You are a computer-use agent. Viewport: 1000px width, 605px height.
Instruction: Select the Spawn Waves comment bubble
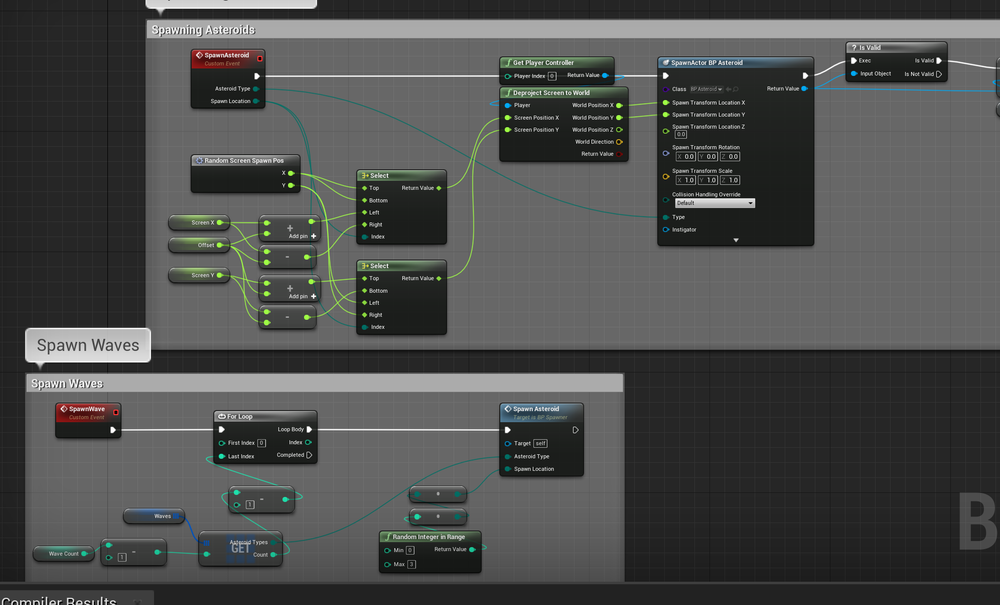click(88, 346)
